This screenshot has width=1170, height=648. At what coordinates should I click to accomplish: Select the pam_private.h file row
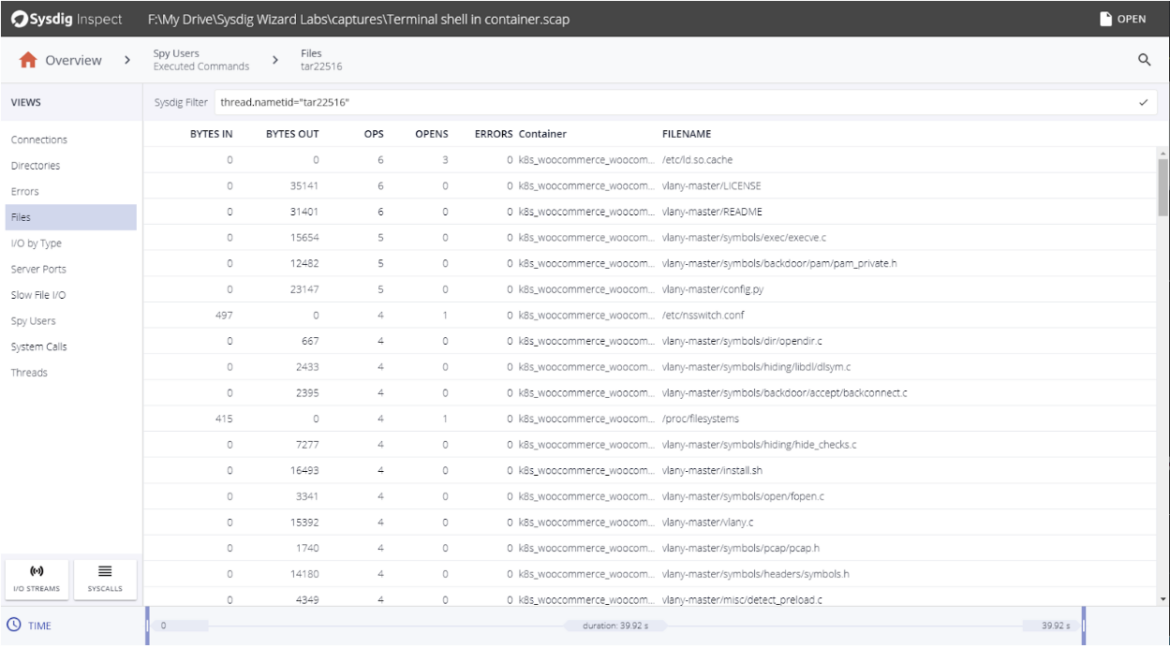point(649,264)
